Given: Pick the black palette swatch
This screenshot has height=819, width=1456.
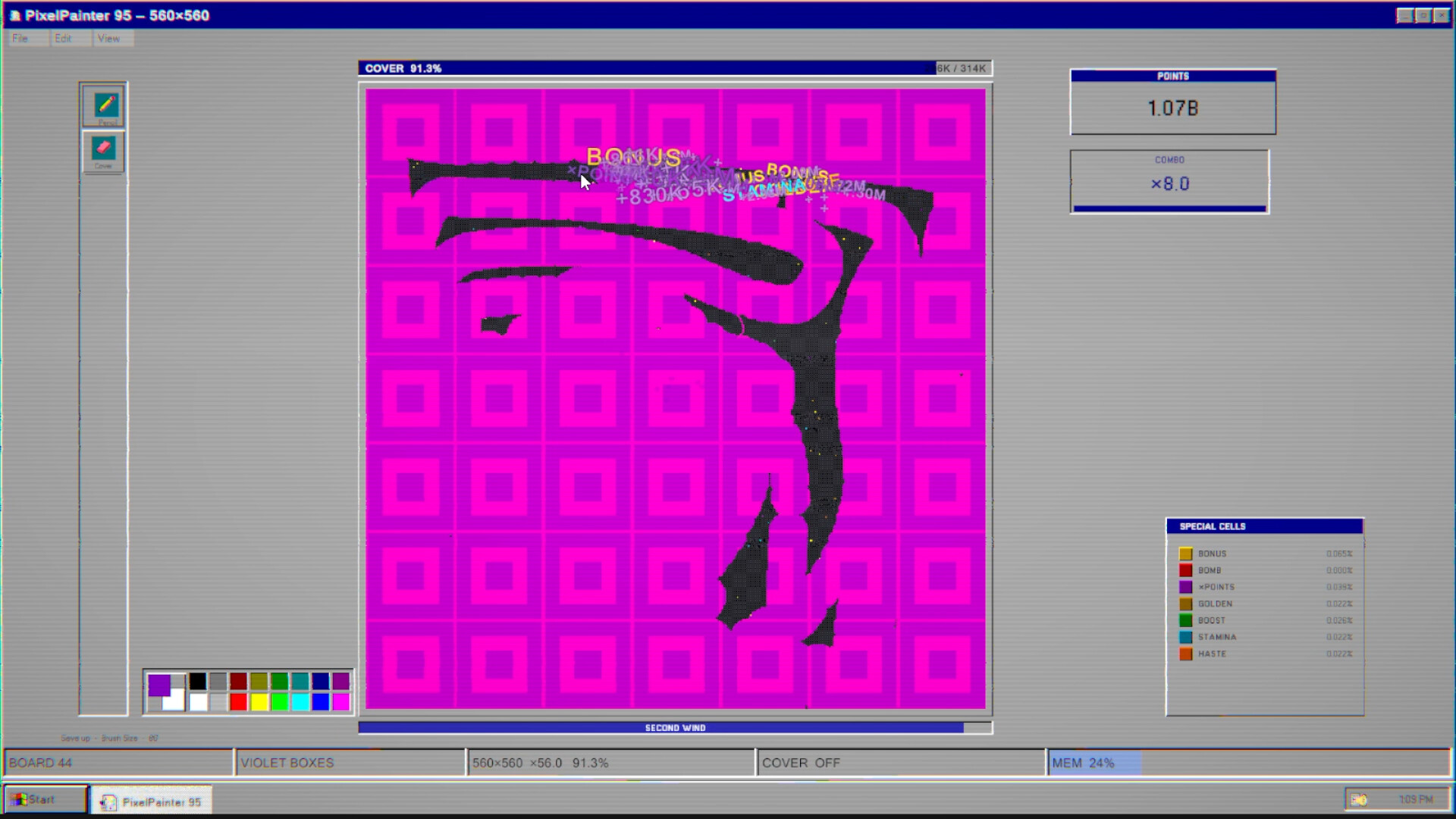Looking at the screenshot, I should pyautogui.click(x=198, y=682).
